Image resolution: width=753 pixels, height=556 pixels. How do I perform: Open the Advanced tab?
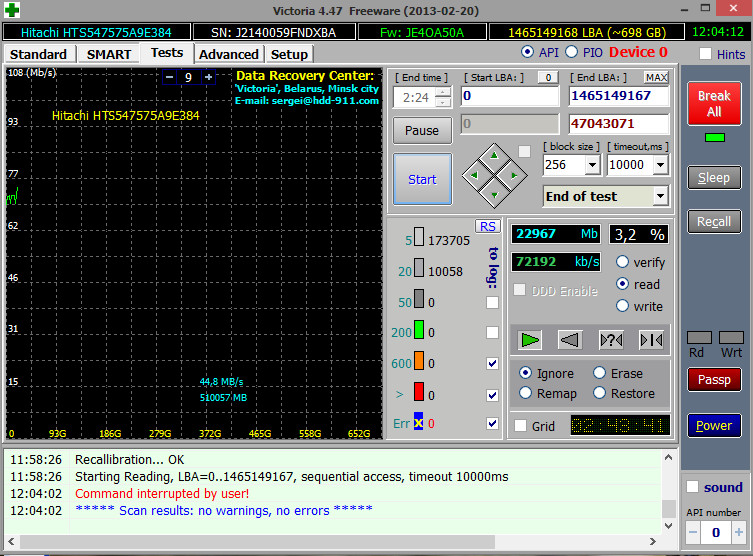click(x=228, y=54)
